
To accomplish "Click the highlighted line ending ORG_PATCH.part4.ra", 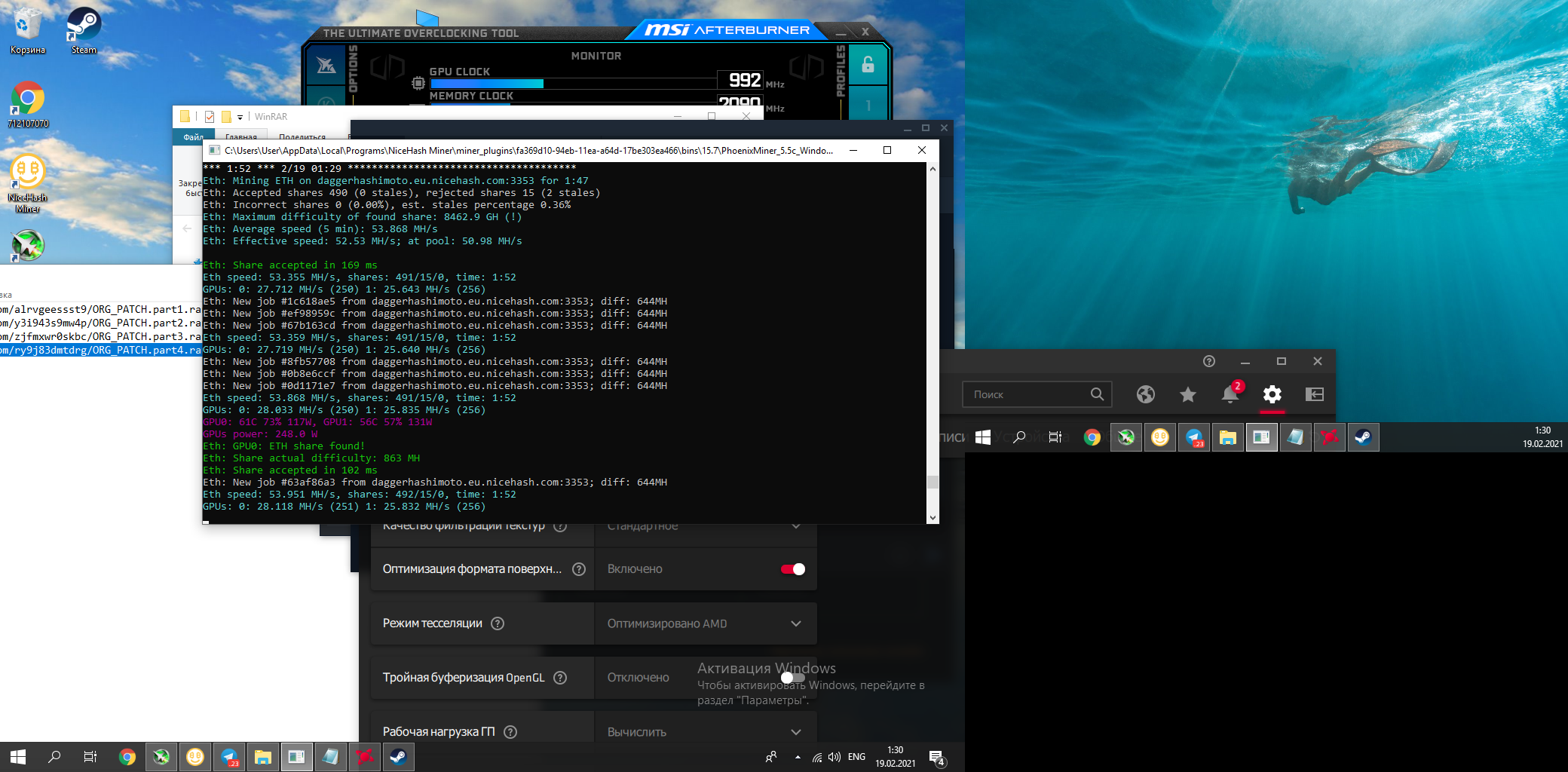I will (x=101, y=350).
